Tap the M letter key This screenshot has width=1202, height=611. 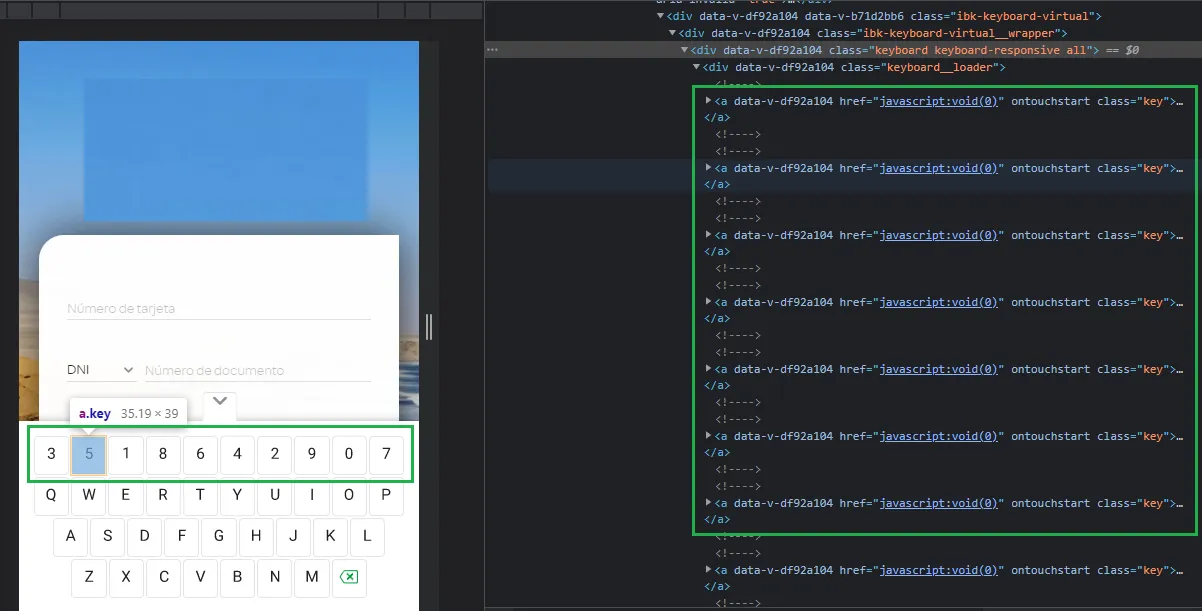(312, 577)
